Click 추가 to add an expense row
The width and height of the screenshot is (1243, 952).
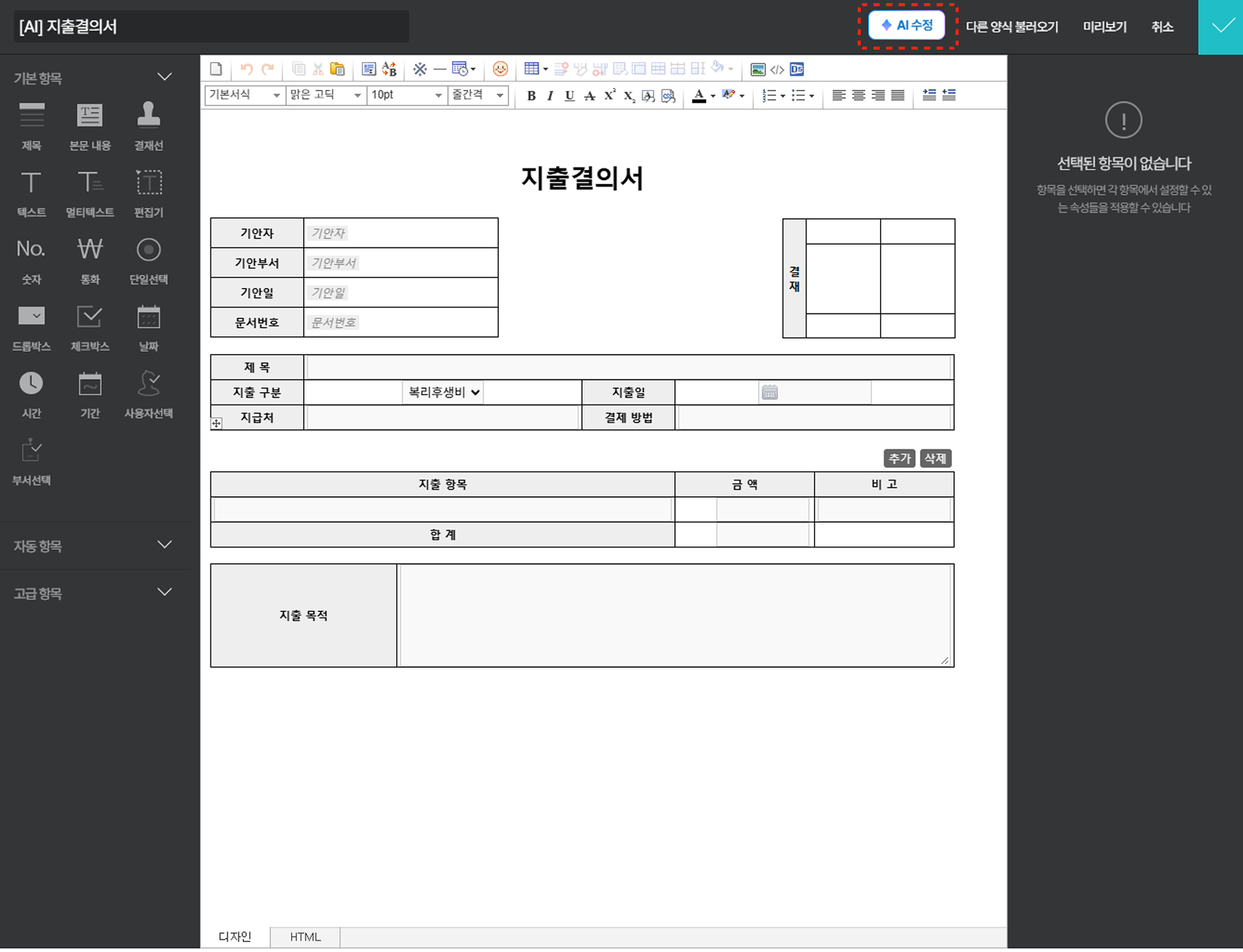[900, 458]
